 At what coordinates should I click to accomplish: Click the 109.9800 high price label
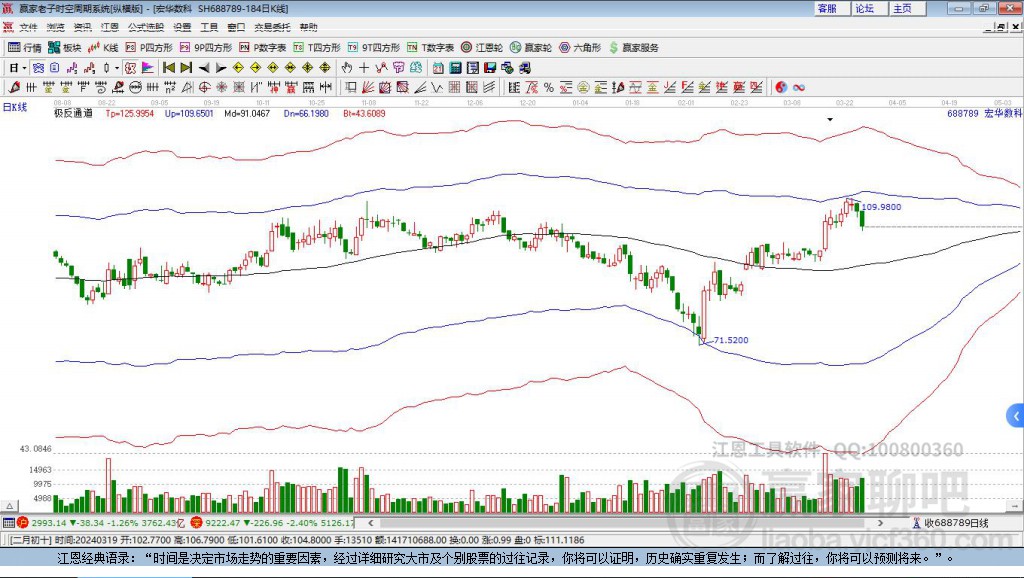coord(881,207)
